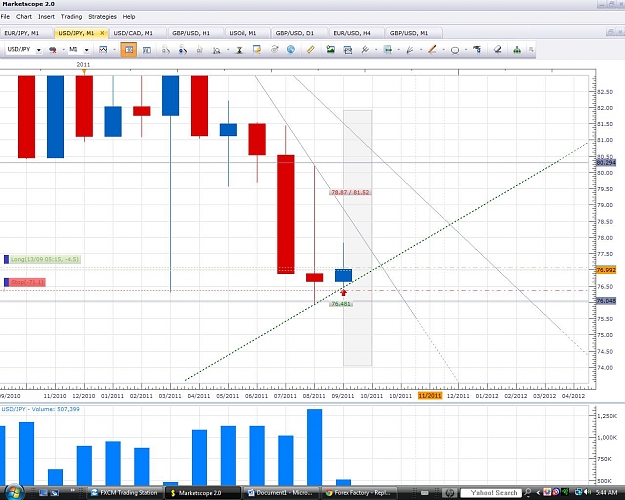This screenshot has height=500, width=625.
Task: Click the 2011 year marker at chart top
Action: pos(83,65)
